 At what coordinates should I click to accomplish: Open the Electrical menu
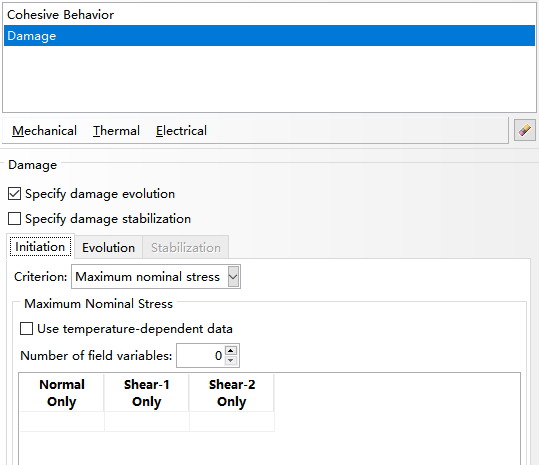[x=181, y=131]
